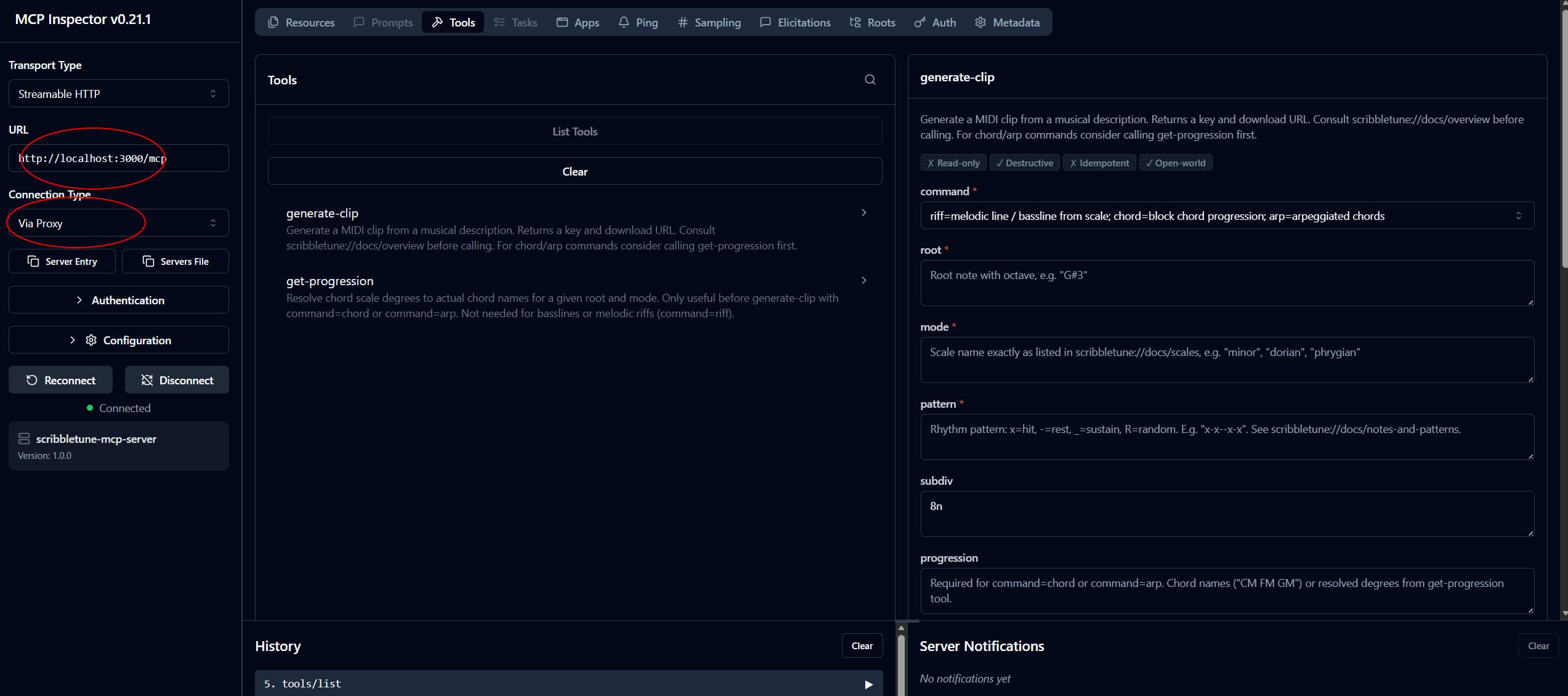Run the tools/list history entry play button
Image resolution: width=1568 pixels, height=696 pixels.
[868, 684]
